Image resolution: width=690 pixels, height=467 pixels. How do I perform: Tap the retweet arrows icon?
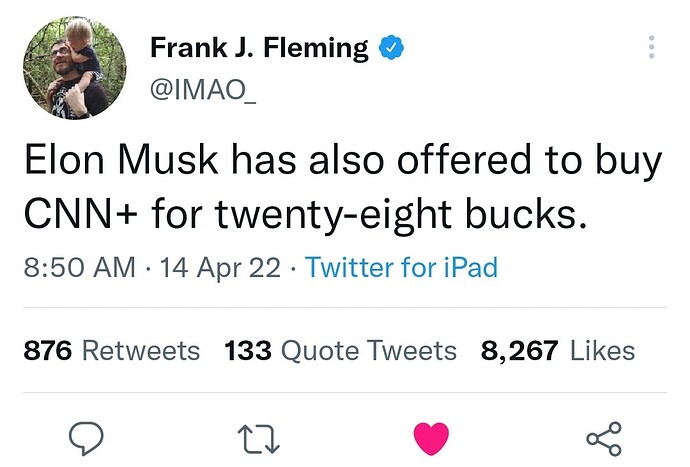(259, 439)
